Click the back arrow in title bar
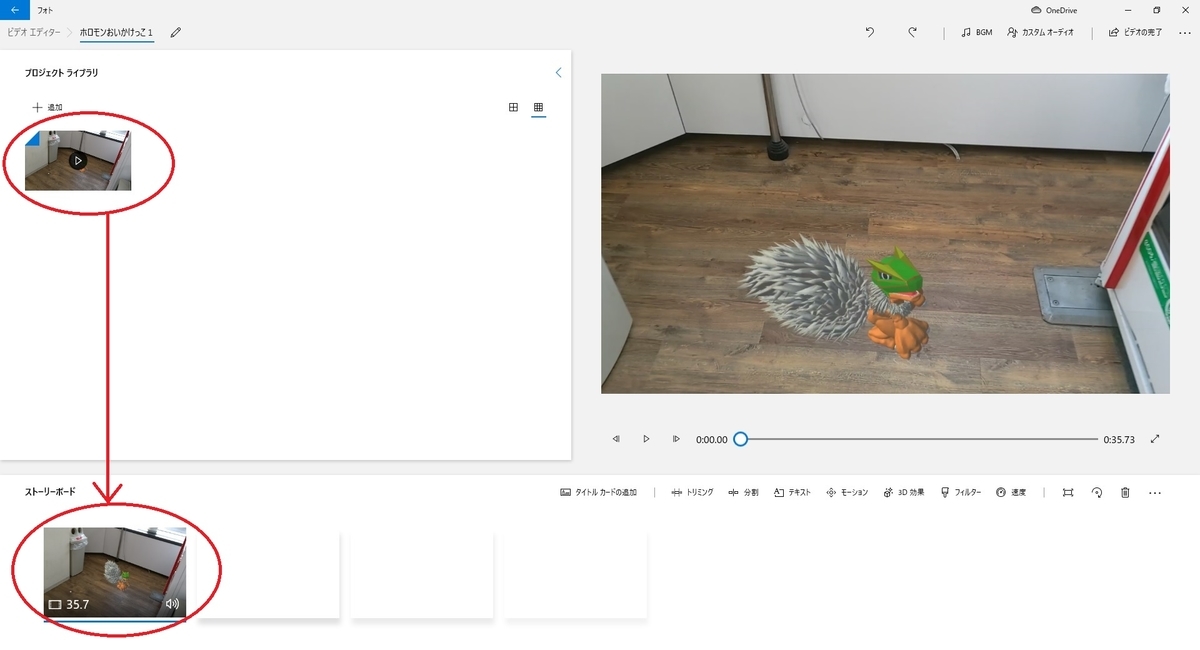Image resolution: width=1200 pixels, height=650 pixels. click(x=14, y=9)
